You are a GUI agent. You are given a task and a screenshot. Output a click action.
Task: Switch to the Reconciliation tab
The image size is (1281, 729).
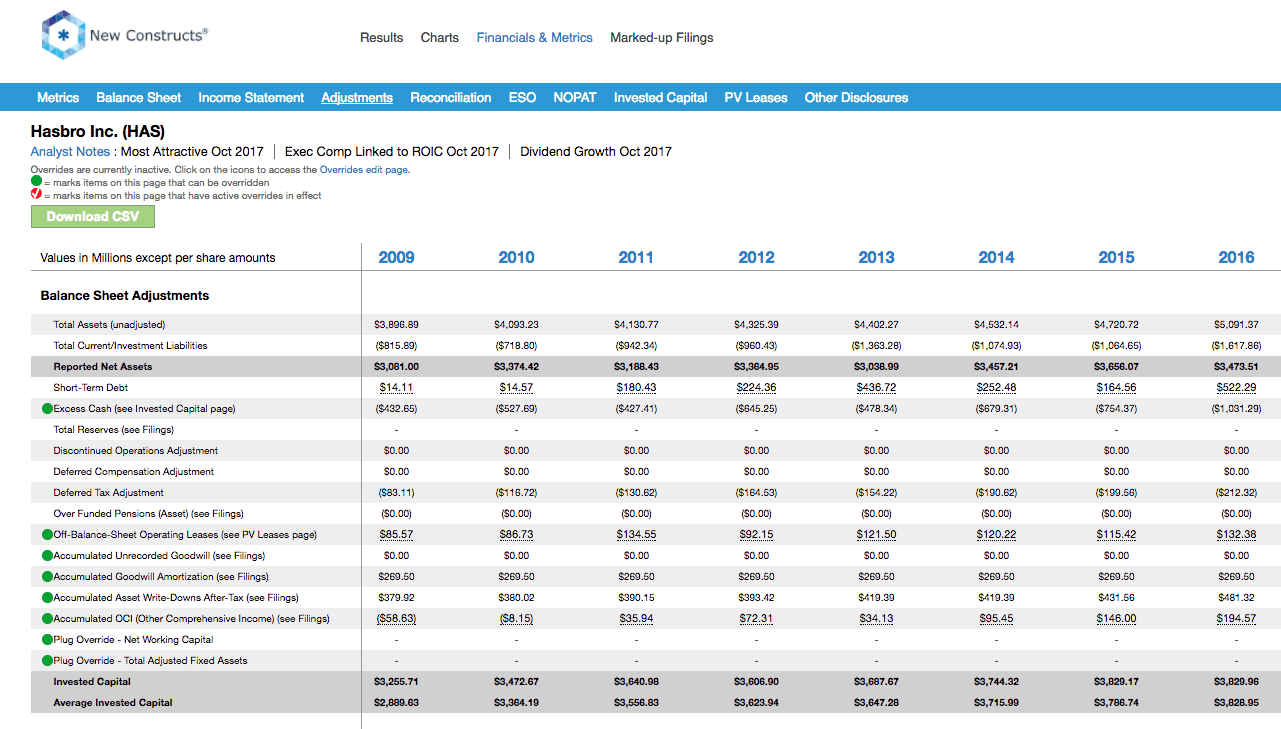tap(451, 98)
